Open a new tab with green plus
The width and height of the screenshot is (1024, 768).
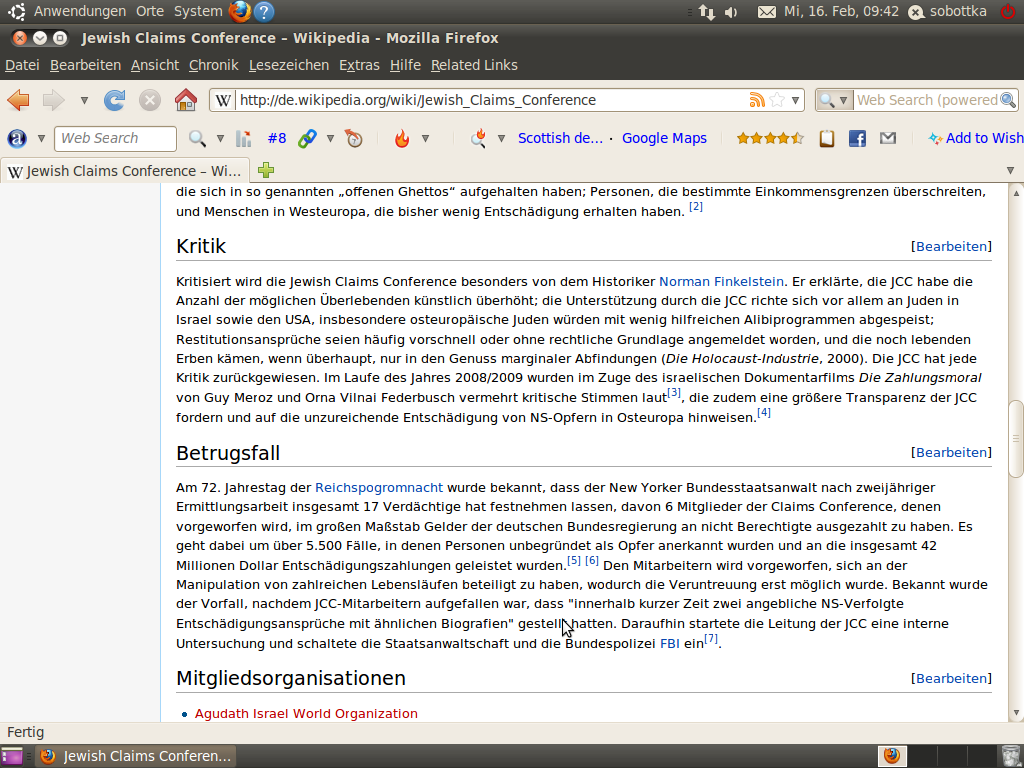[x=266, y=170]
